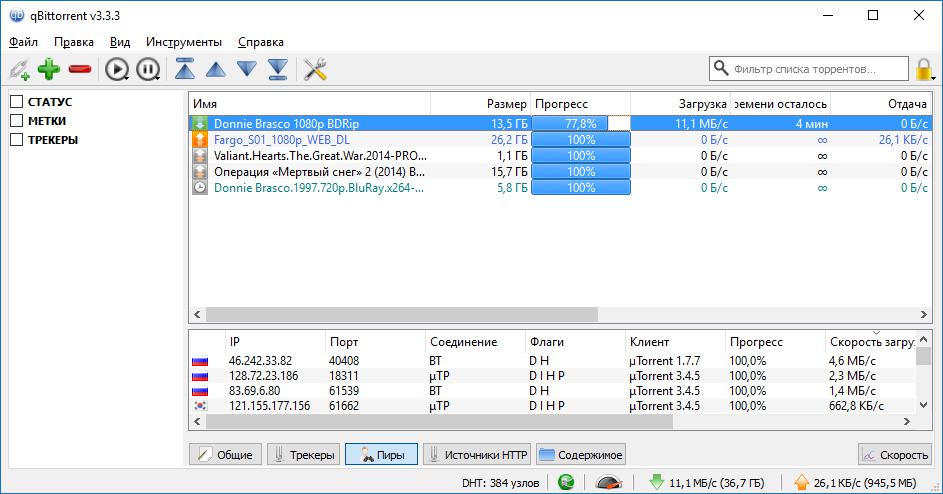Click Fargo_S01 100% progress bar
The image size is (943, 494).
pyautogui.click(x=581, y=140)
